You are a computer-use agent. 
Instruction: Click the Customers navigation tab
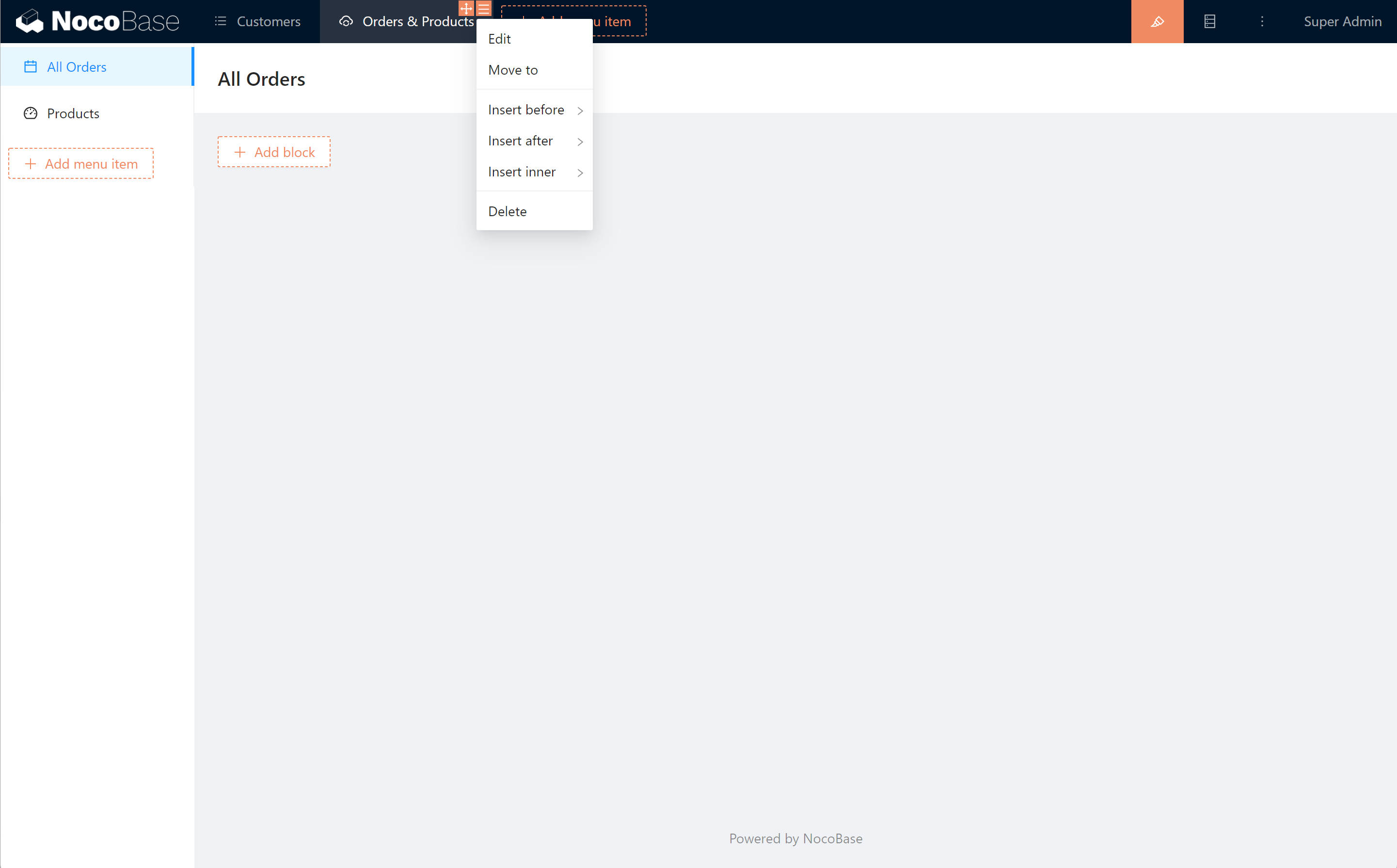pyautogui.click(x=254, y=21)
